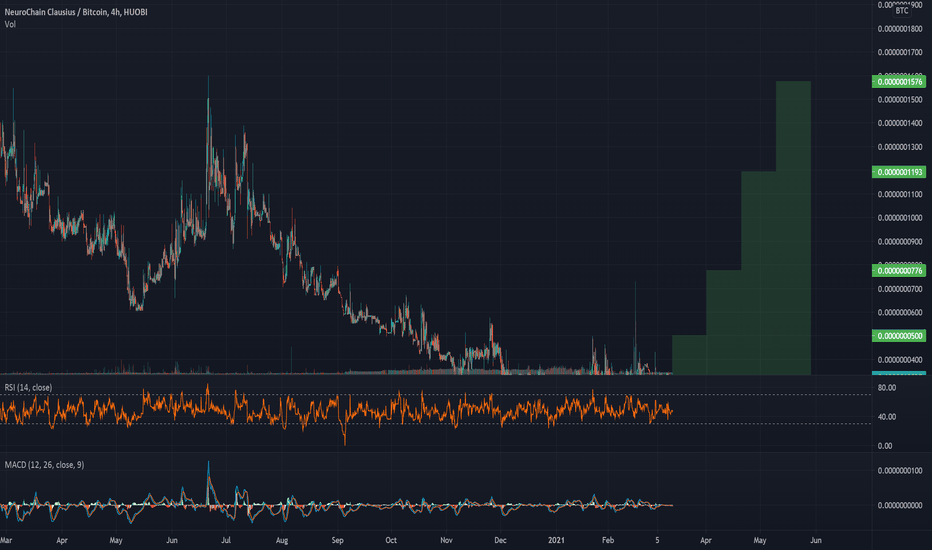Viewport: 932px width, 550px height.
Task: Click the green 0.0000000500 price label
Action: click(899, 337)
